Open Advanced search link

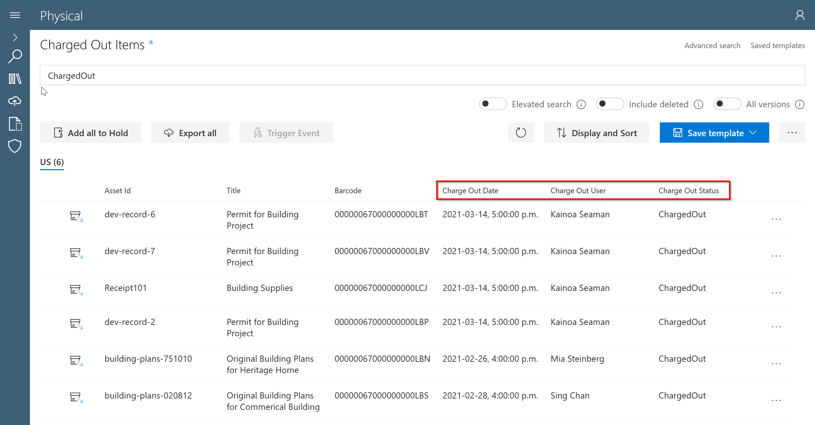click(x=712, y=46)
